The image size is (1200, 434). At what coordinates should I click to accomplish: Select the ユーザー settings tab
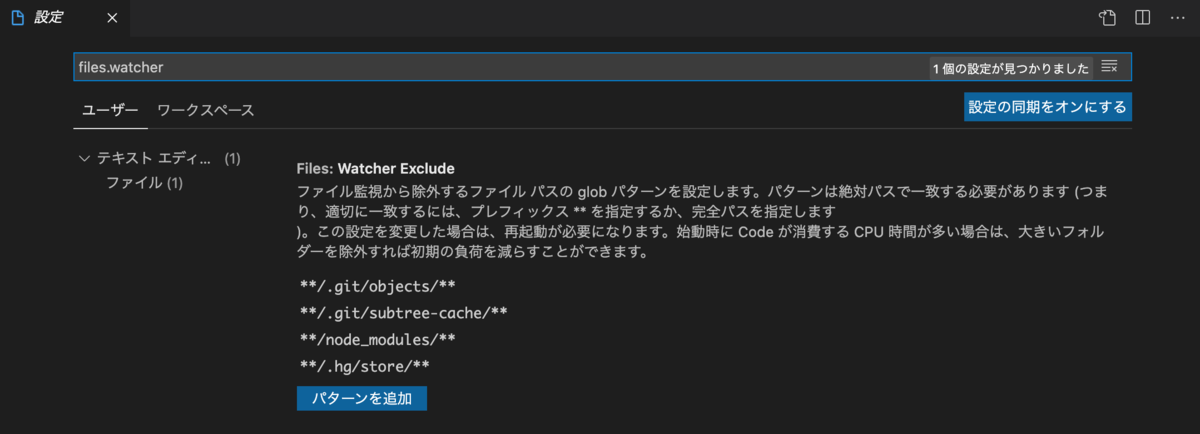pos(110,110)
